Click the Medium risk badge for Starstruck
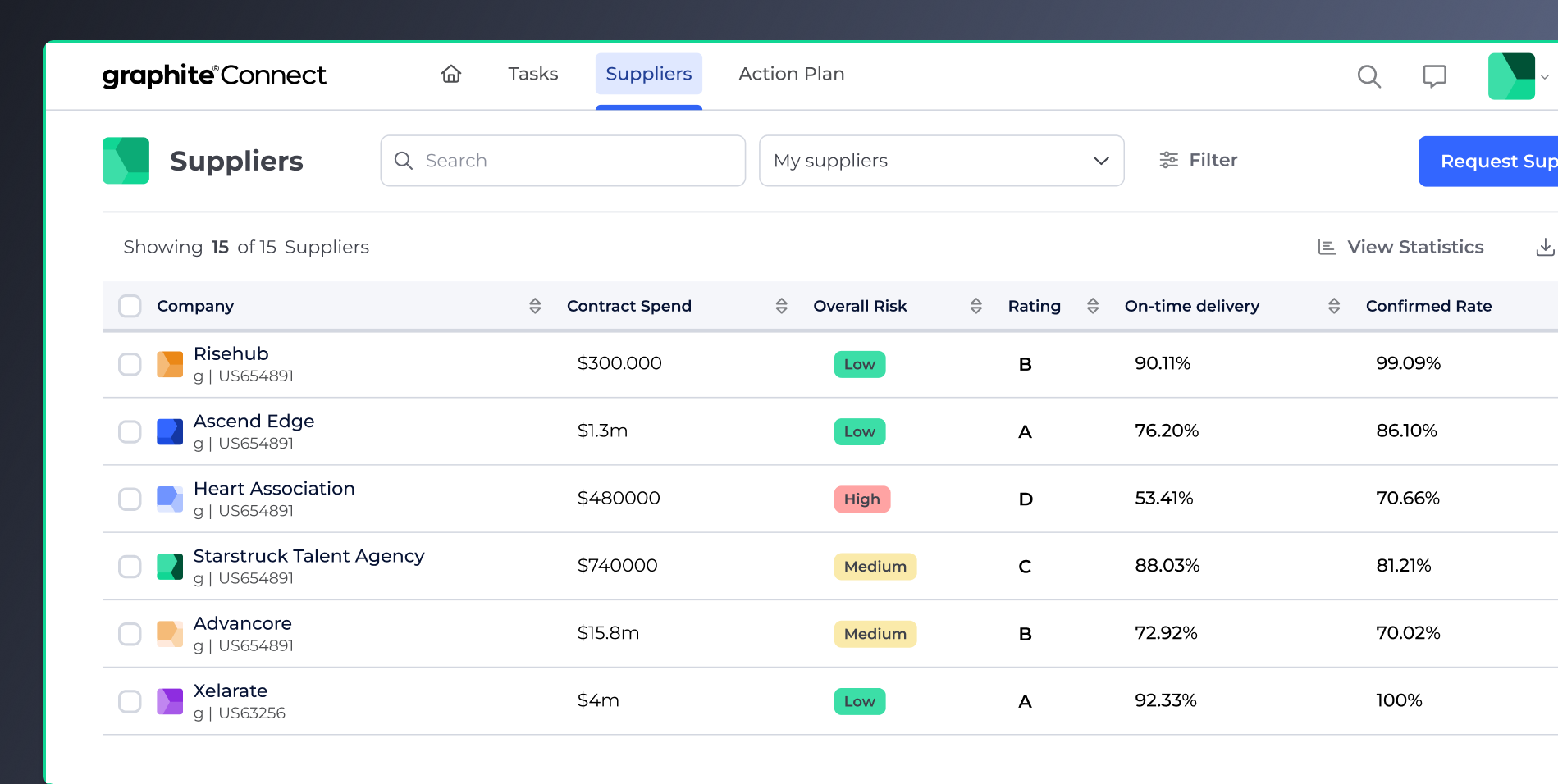The image size is (1558, 784). (875, 567)
